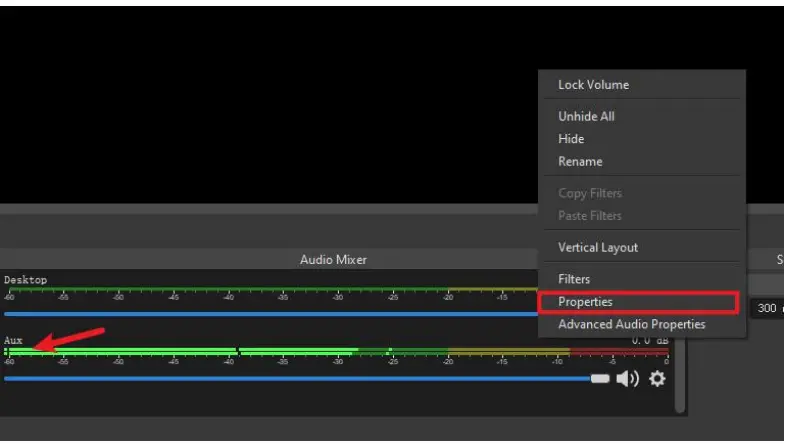This screenshot has width=798, height=444.
Task: Click the Audio Mixer vertical scrollbar
Action: [680, 376]
